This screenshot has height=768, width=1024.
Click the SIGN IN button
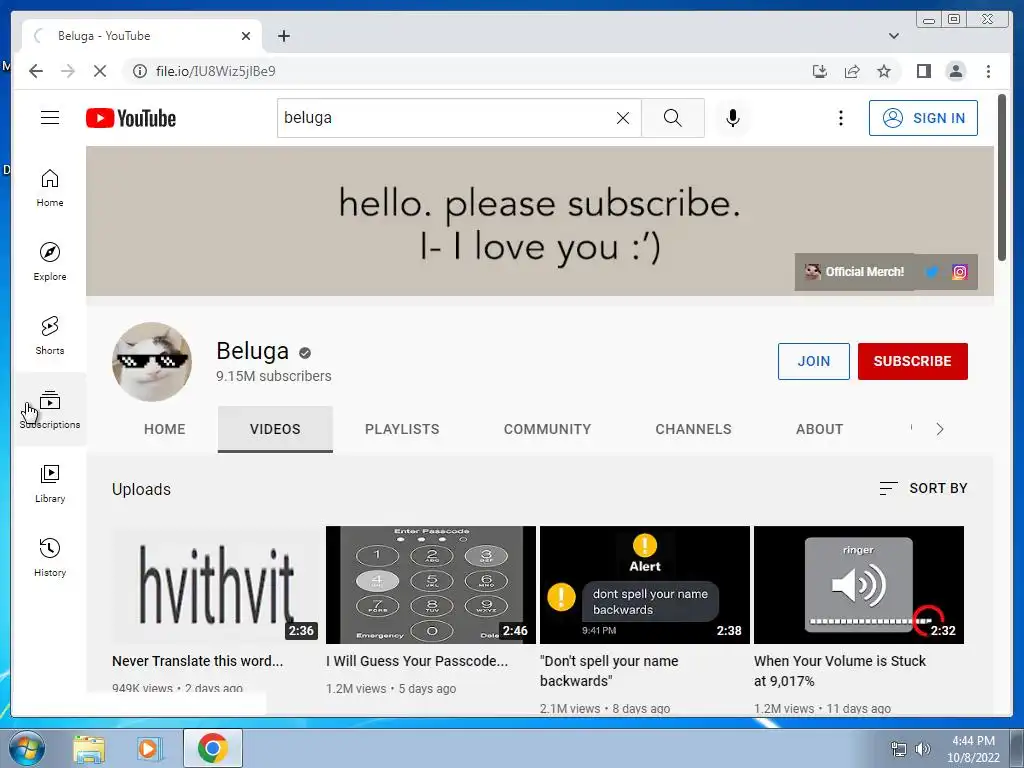[923, 118]
